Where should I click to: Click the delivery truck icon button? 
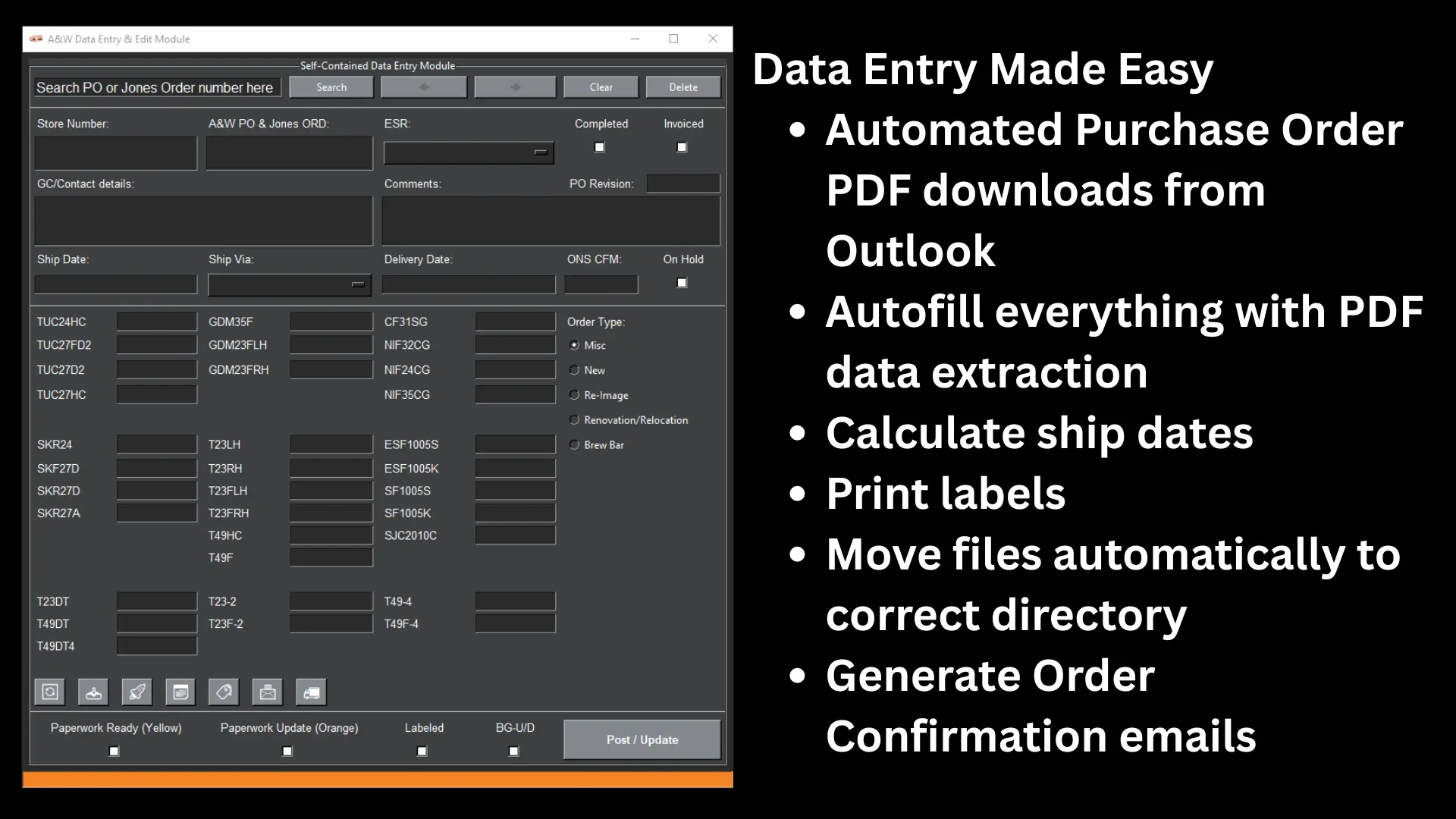(x=311, y=692)
